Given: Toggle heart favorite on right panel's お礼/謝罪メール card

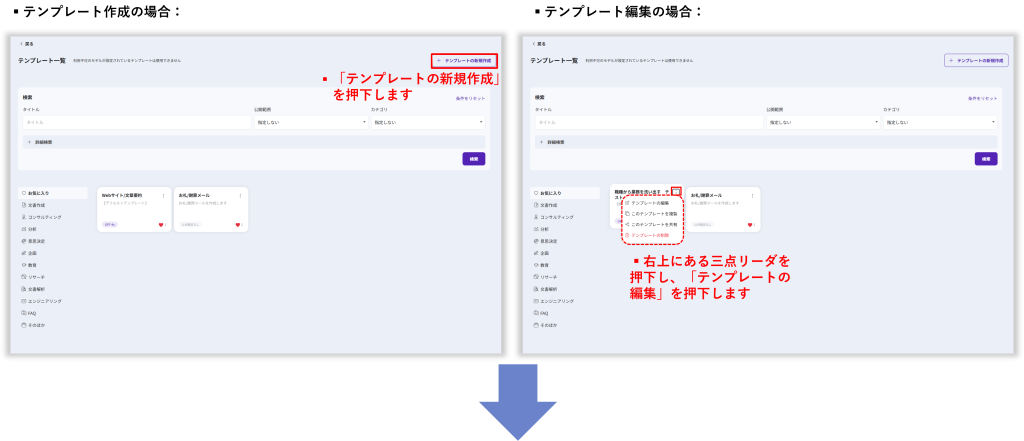Looking at the screenshot, I should click(x=750, y=225).
